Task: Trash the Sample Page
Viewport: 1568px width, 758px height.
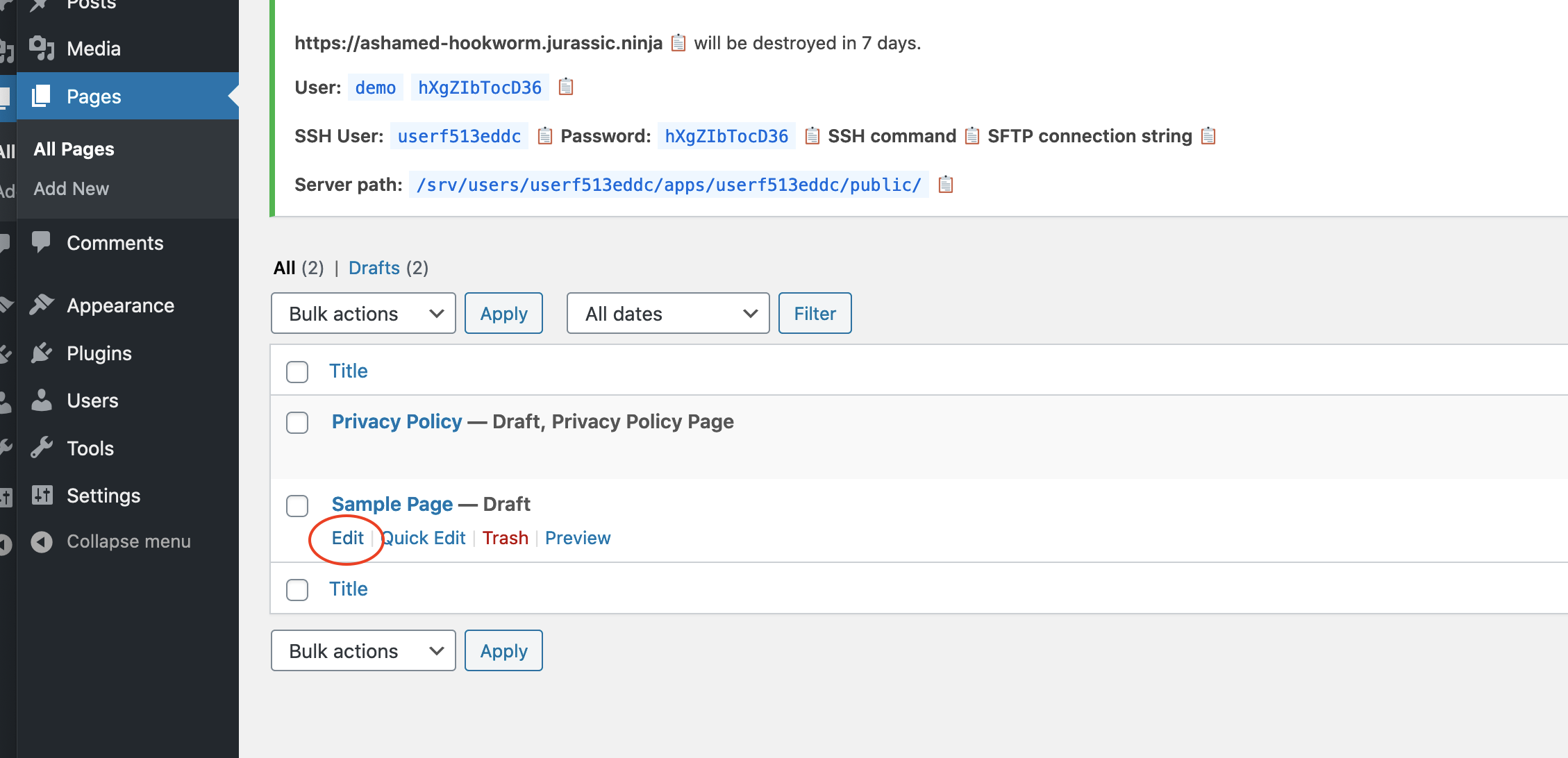Action: pyautogui.click(x=505, y=537)
